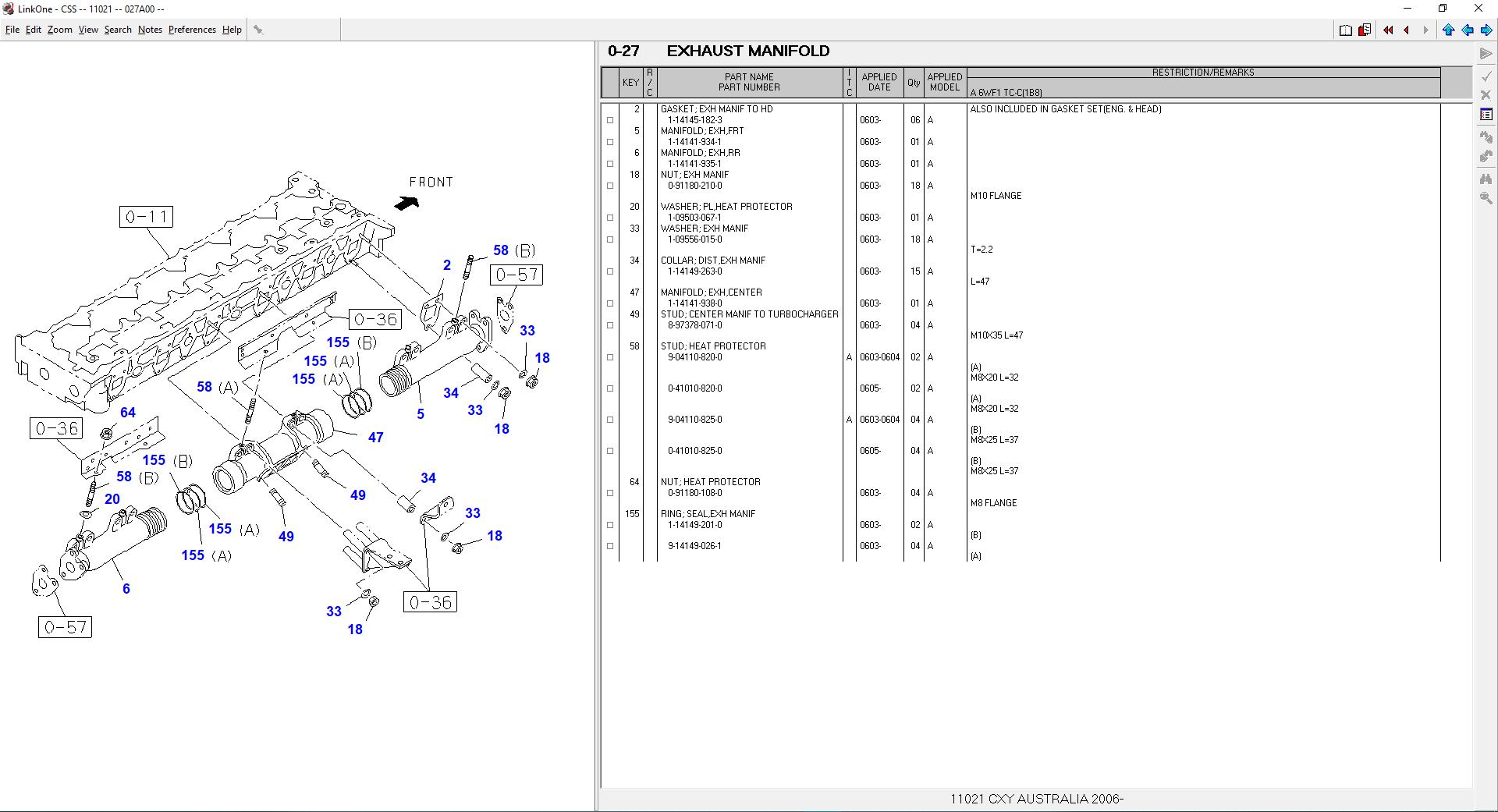The image size is (1498, 812).
Task: Check the checkbox for NUT; HEAT PROTECTOR
Action: [609, 493]
